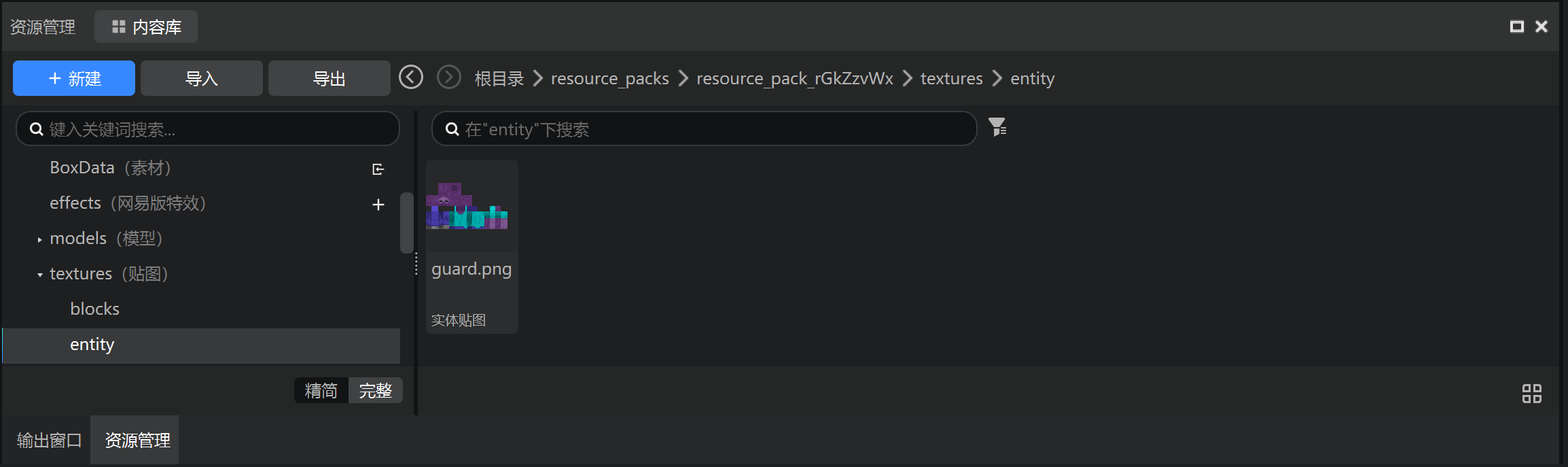
Task: Open the filter icon beside entity search
Action: tap(997, 127)
